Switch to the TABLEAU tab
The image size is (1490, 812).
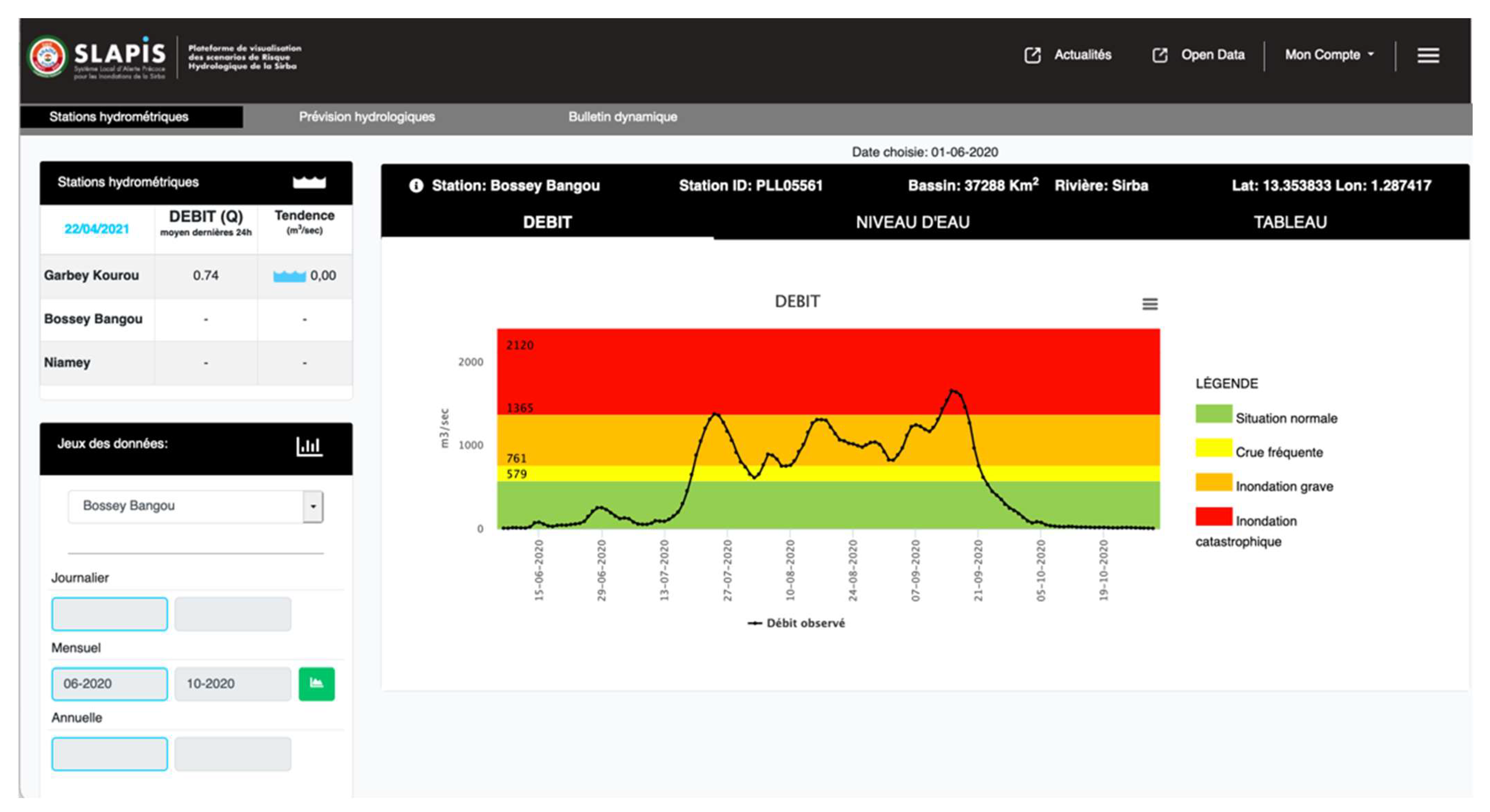[1290, 222]
